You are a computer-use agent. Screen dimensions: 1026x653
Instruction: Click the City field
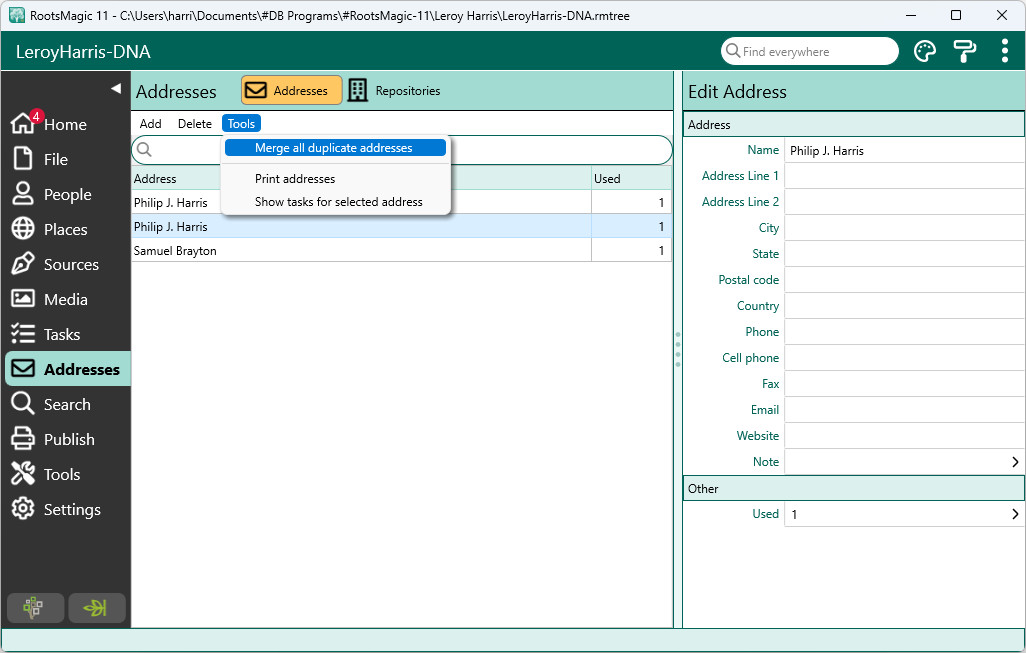(x=904, y=228)
